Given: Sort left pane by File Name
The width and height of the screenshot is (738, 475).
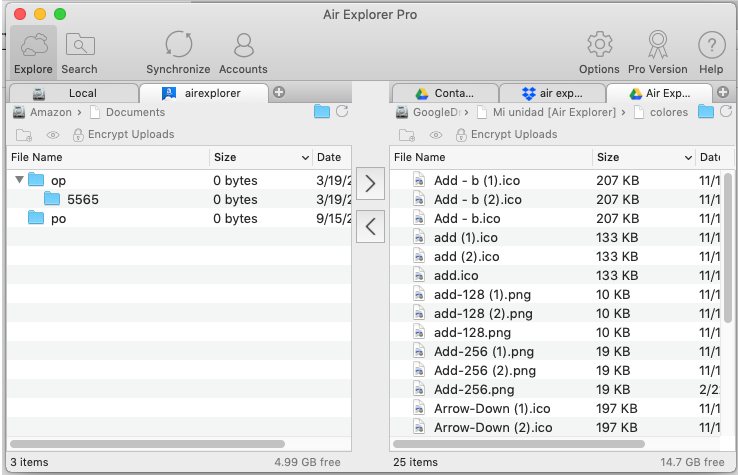Looking at the screenshot, I should coord(108,157).
